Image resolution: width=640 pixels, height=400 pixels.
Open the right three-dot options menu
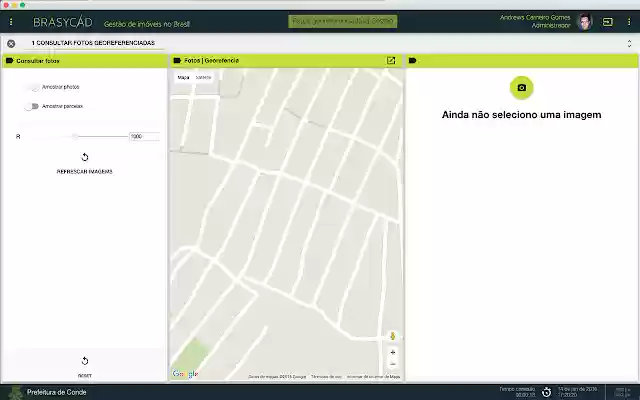629,22
